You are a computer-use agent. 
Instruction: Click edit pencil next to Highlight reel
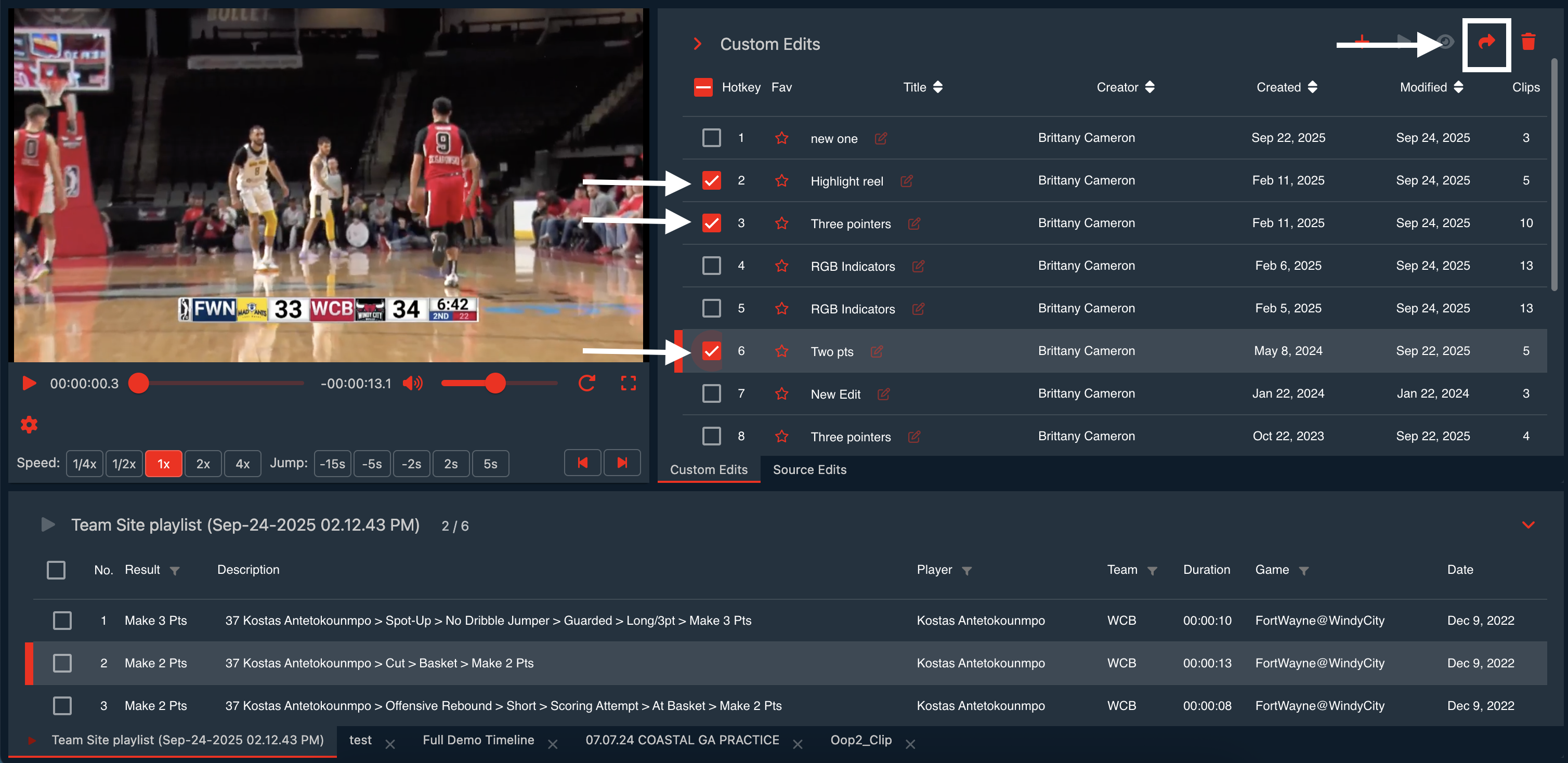906,181
